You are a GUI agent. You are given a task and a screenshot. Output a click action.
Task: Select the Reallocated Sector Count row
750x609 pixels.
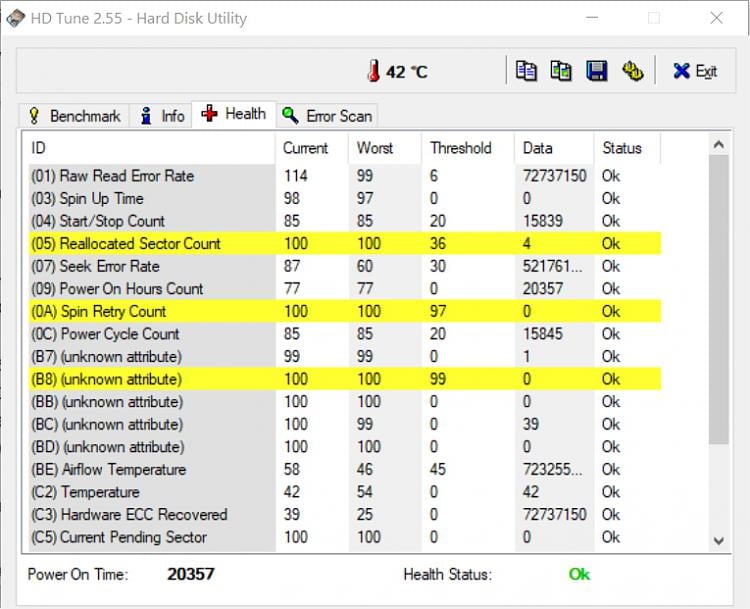140,244
